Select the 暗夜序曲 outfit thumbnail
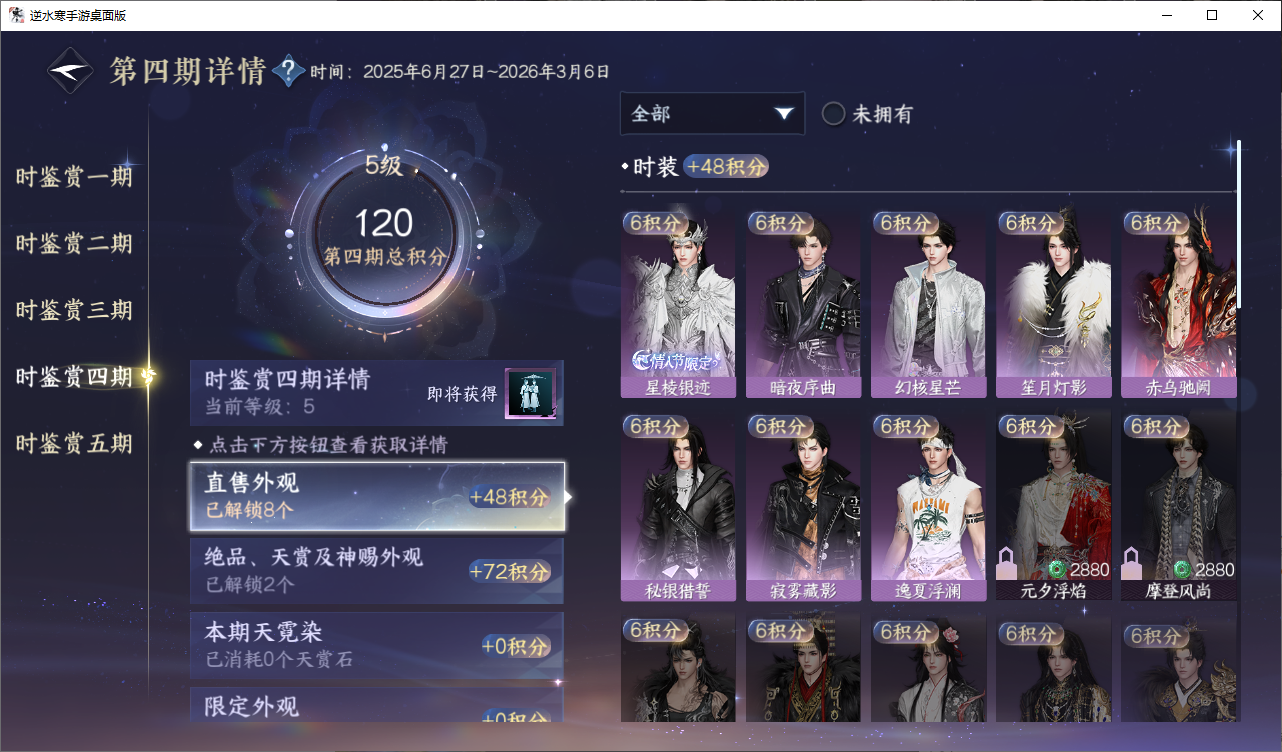Viewport: 1282px width, 752px height. [x=803, y=305]
